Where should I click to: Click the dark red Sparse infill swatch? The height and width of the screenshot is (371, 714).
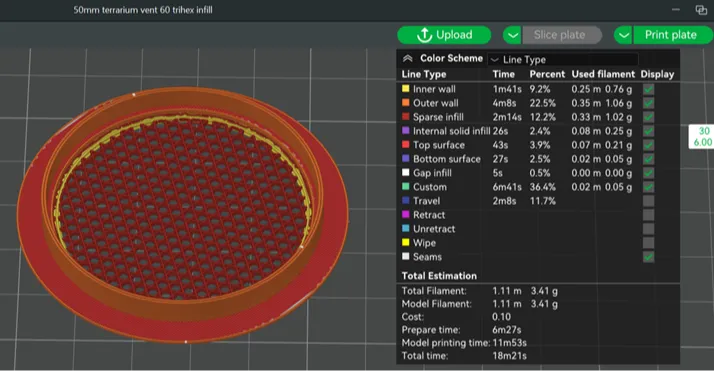pyautogui.click(x=405, y=117)
